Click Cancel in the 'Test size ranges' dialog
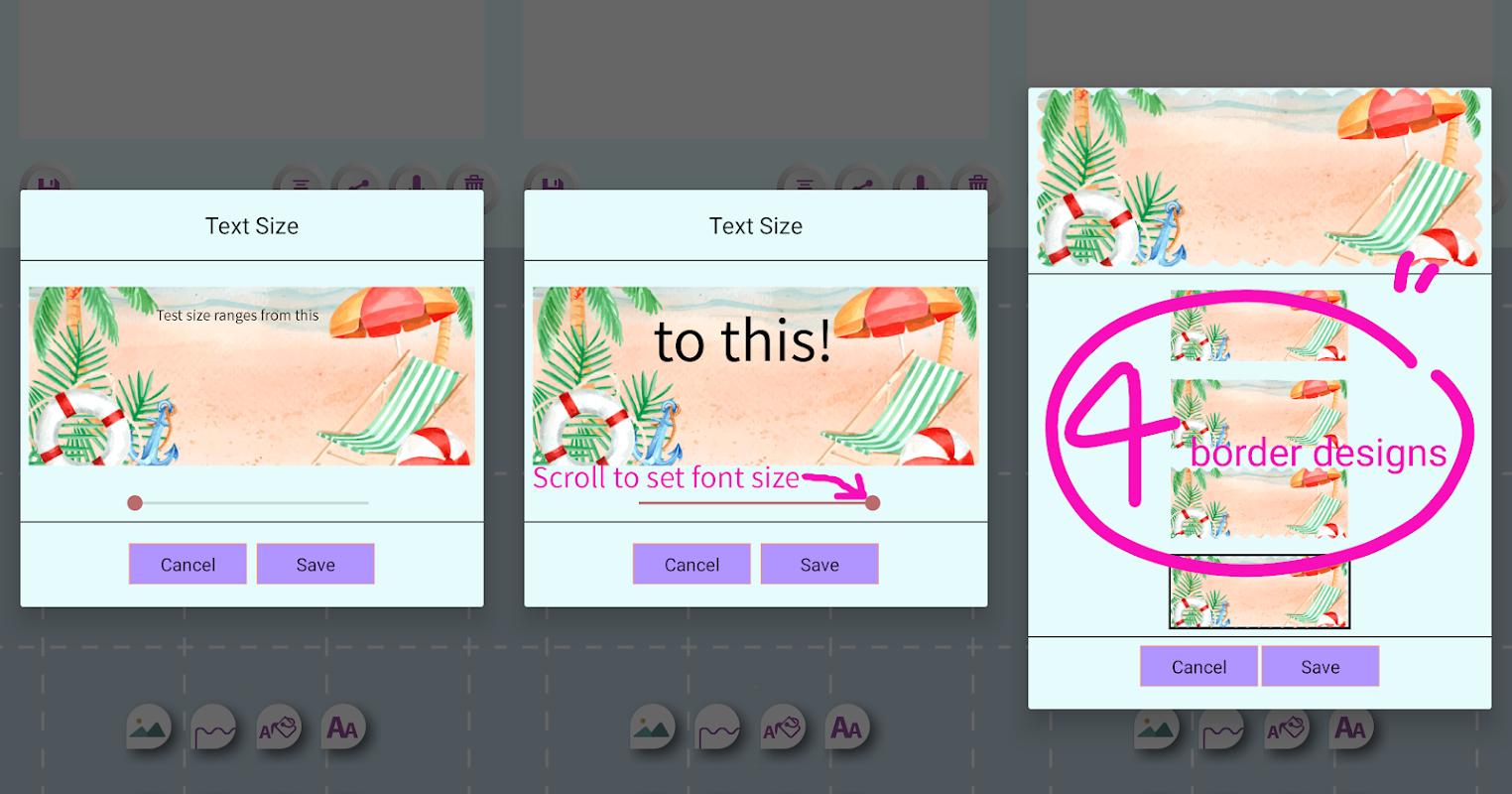This screenshot has height=794, width=1512. pos(188,564)
